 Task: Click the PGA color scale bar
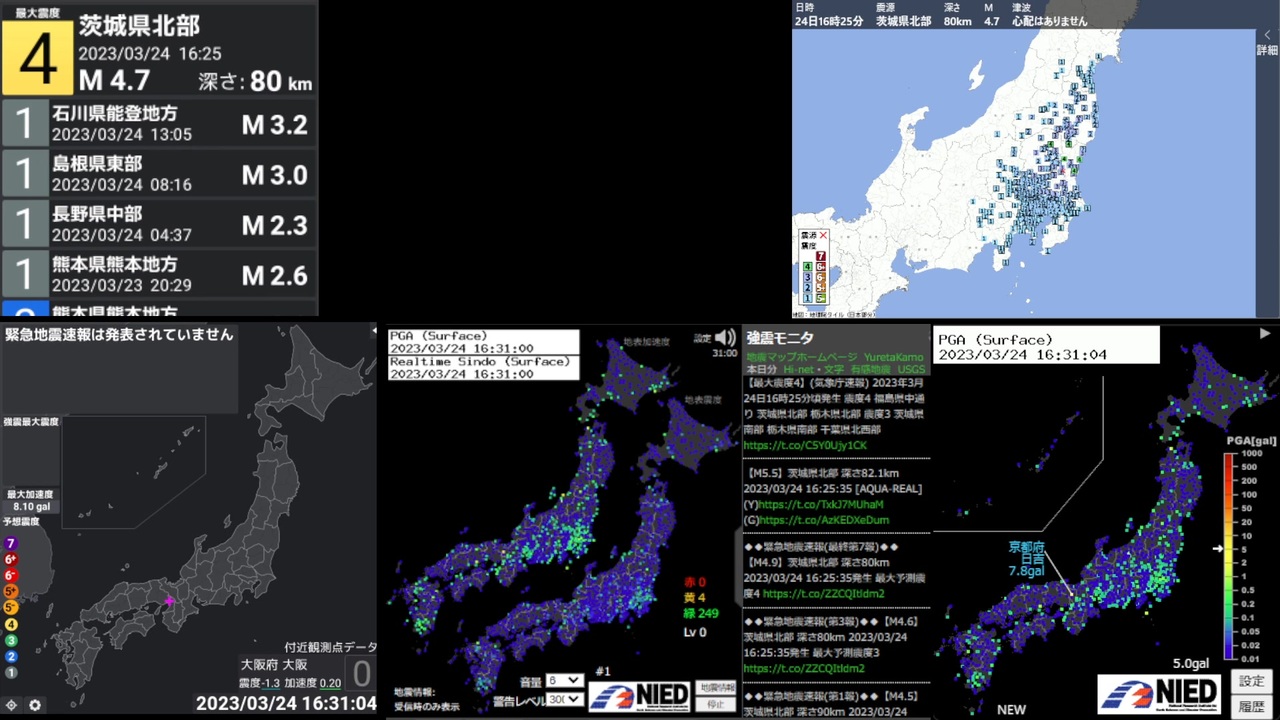tap(1229, 557)
